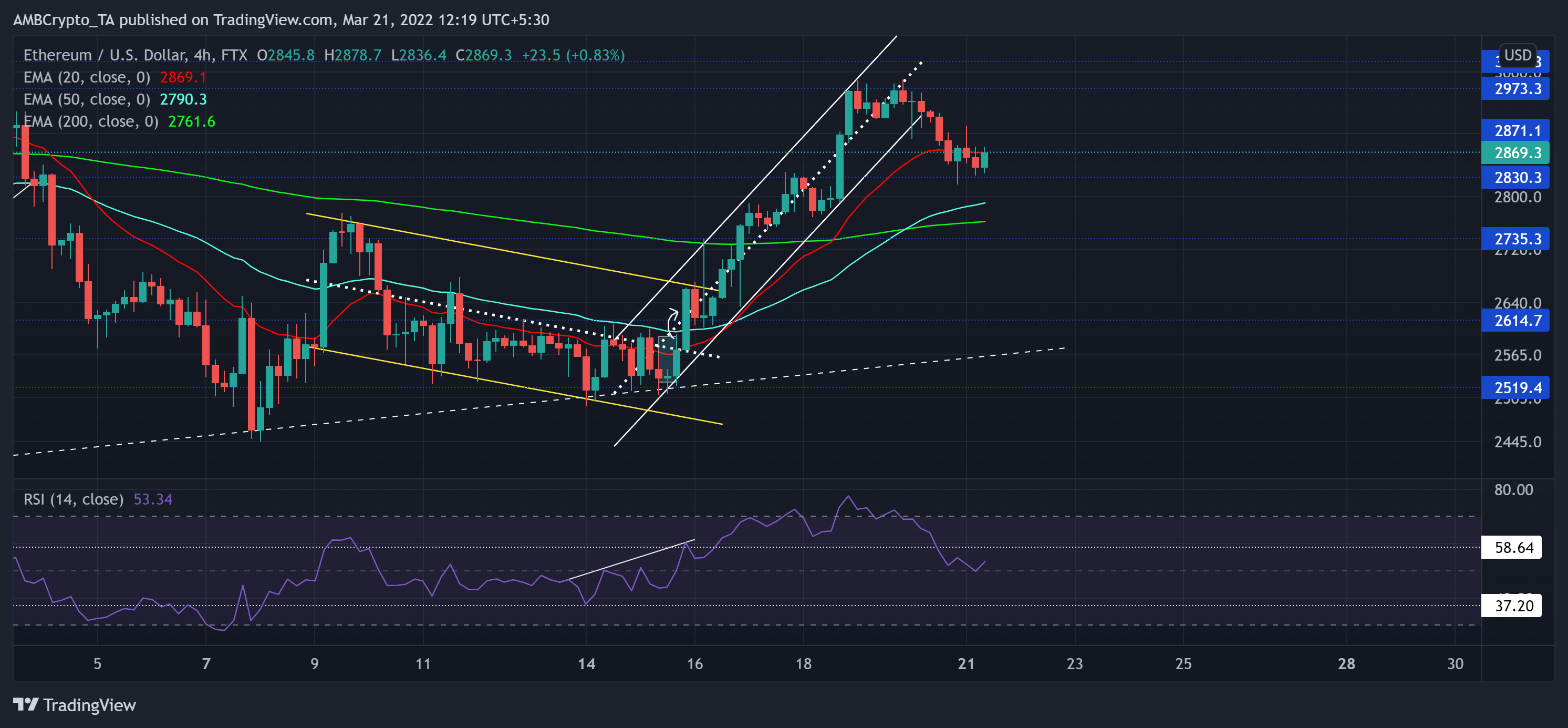
Task: Click the RSI 80.00 axis label
Action: 1513,490
